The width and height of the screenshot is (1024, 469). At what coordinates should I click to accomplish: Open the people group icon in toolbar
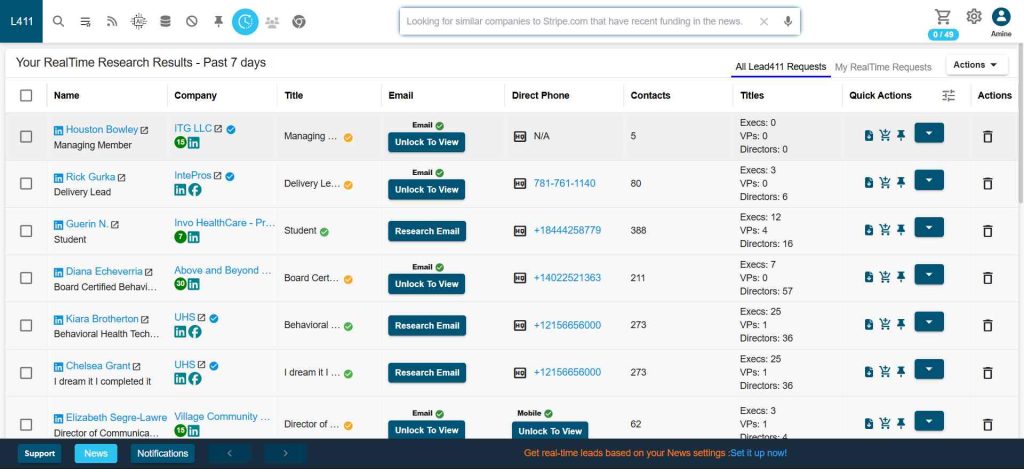pyautogui.click(x=272, y=22)
